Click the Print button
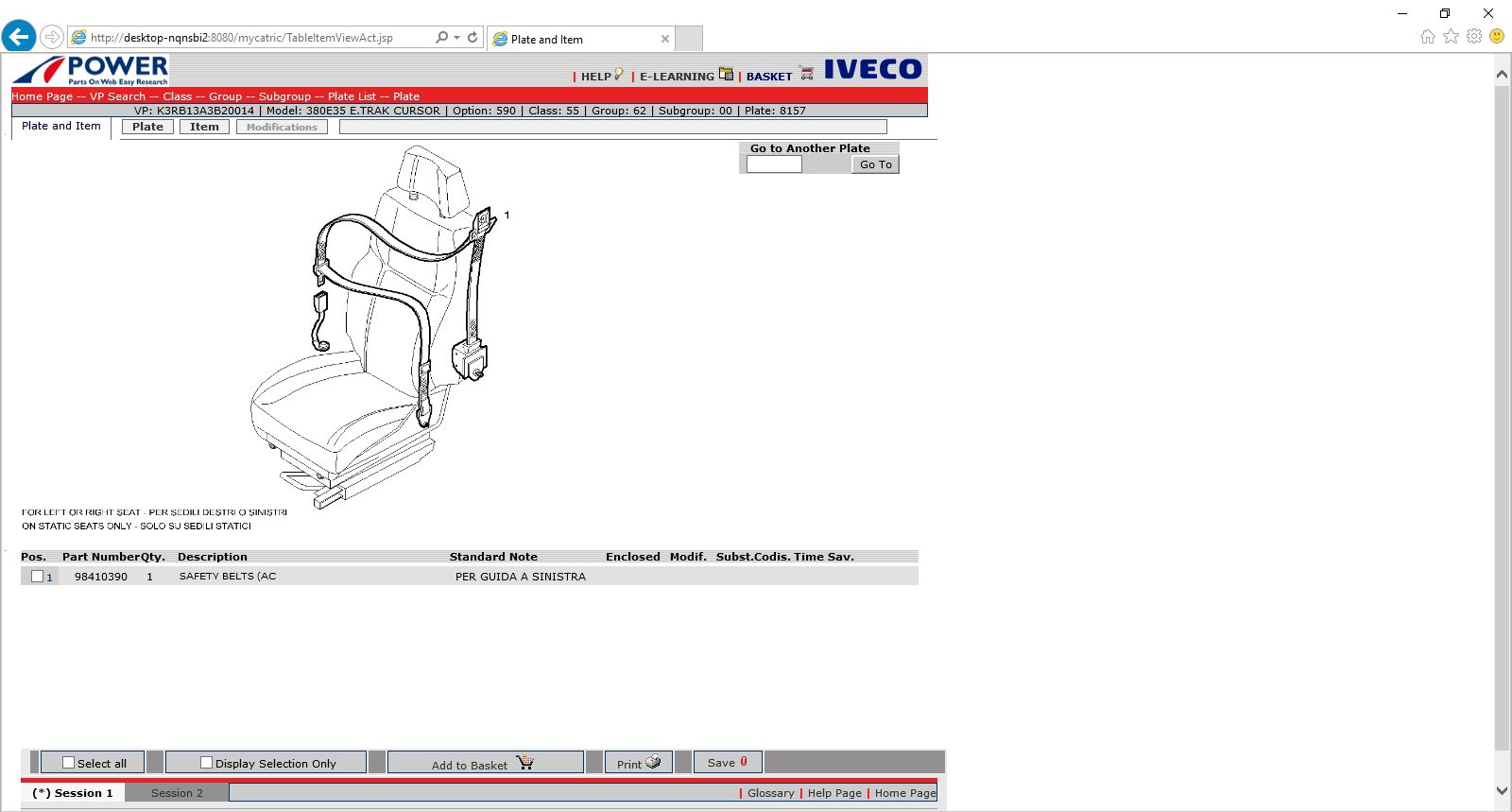Viewport: 1512px width, 812px height. click(x=639, y=763)
